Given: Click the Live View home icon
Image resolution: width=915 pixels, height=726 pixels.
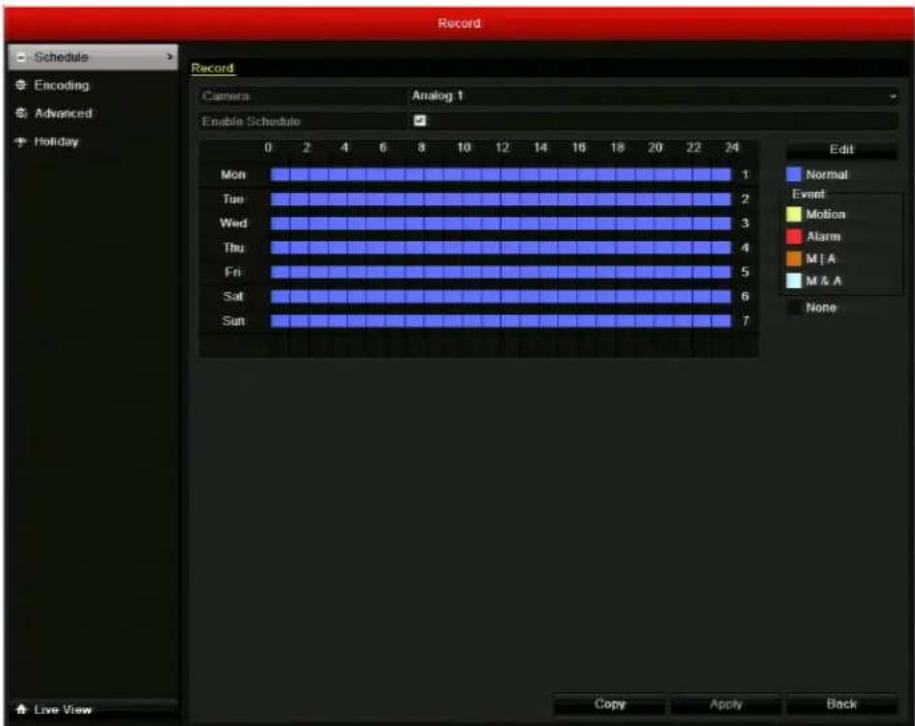Looking at the screenshot, I should click(22, 710).
